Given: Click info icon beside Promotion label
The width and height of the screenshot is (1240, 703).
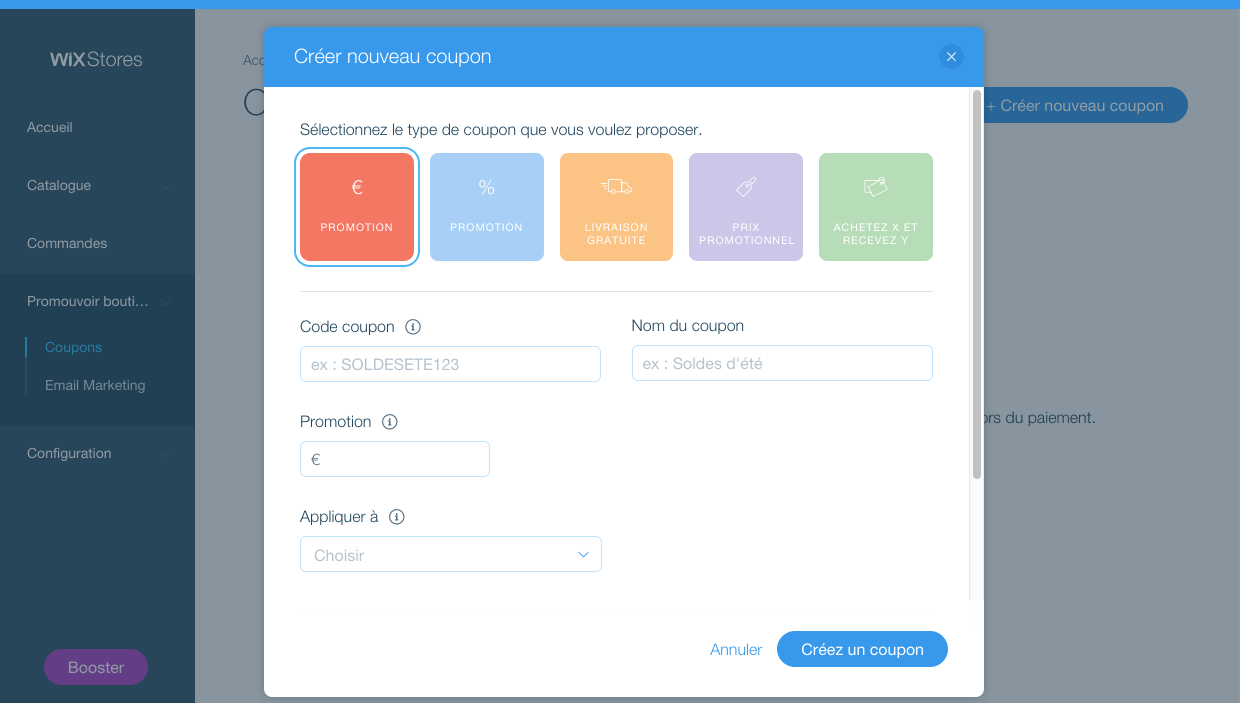Looking at the screenshot, I should [x=390, y=422].
